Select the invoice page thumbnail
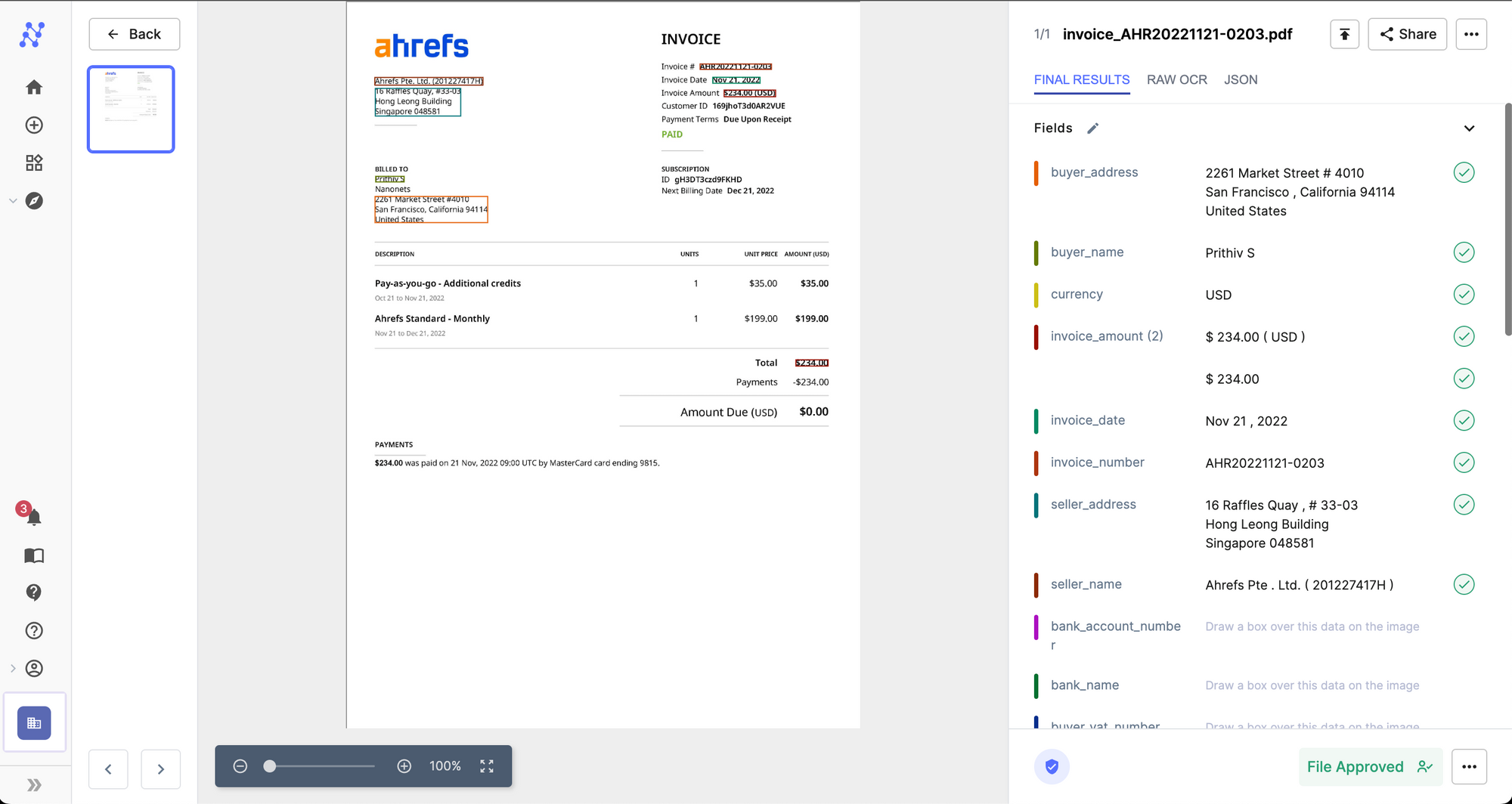 point(130,109)
